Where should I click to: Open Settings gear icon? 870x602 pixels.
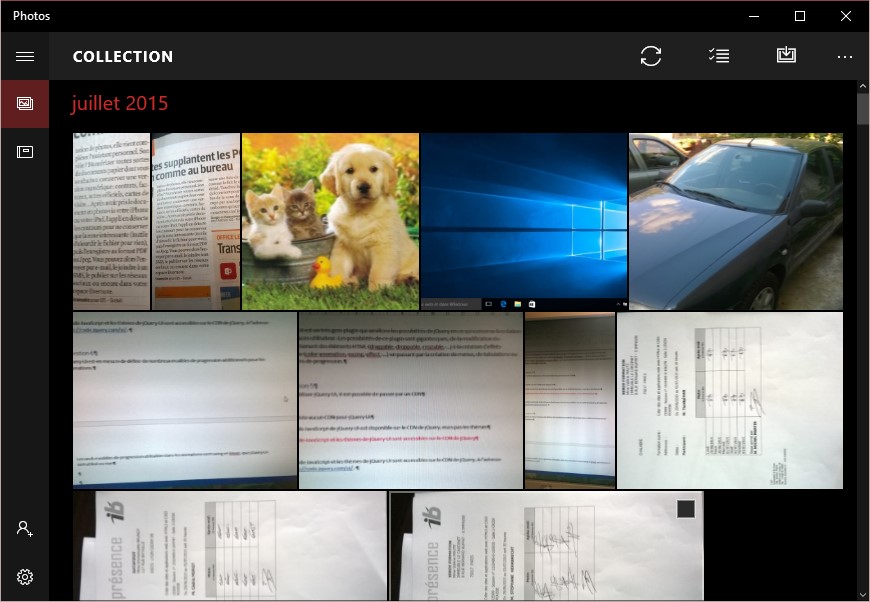tap(25, 577)
